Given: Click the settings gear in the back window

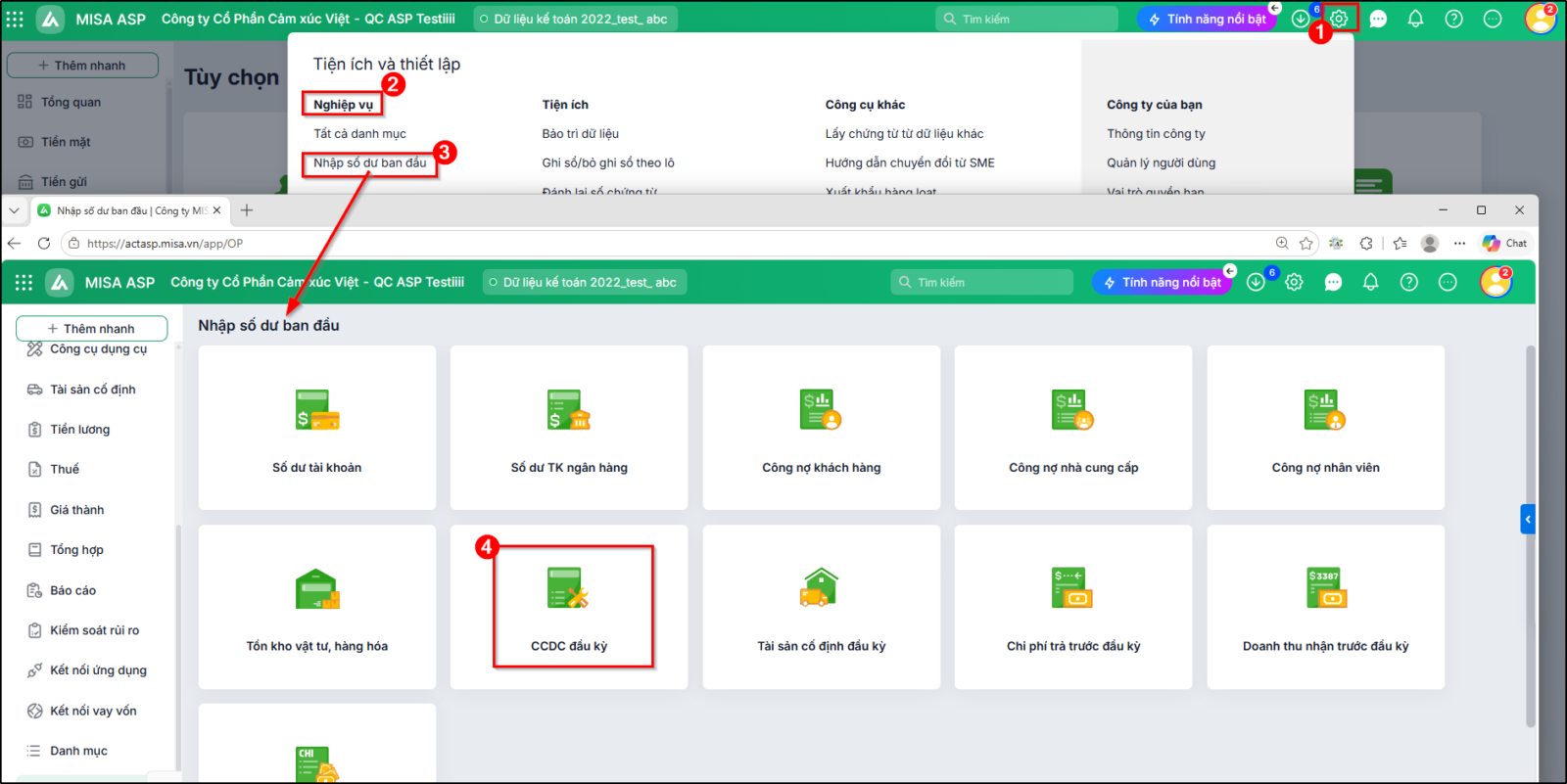Looking at the screenshot, I should pos(1339,19).
